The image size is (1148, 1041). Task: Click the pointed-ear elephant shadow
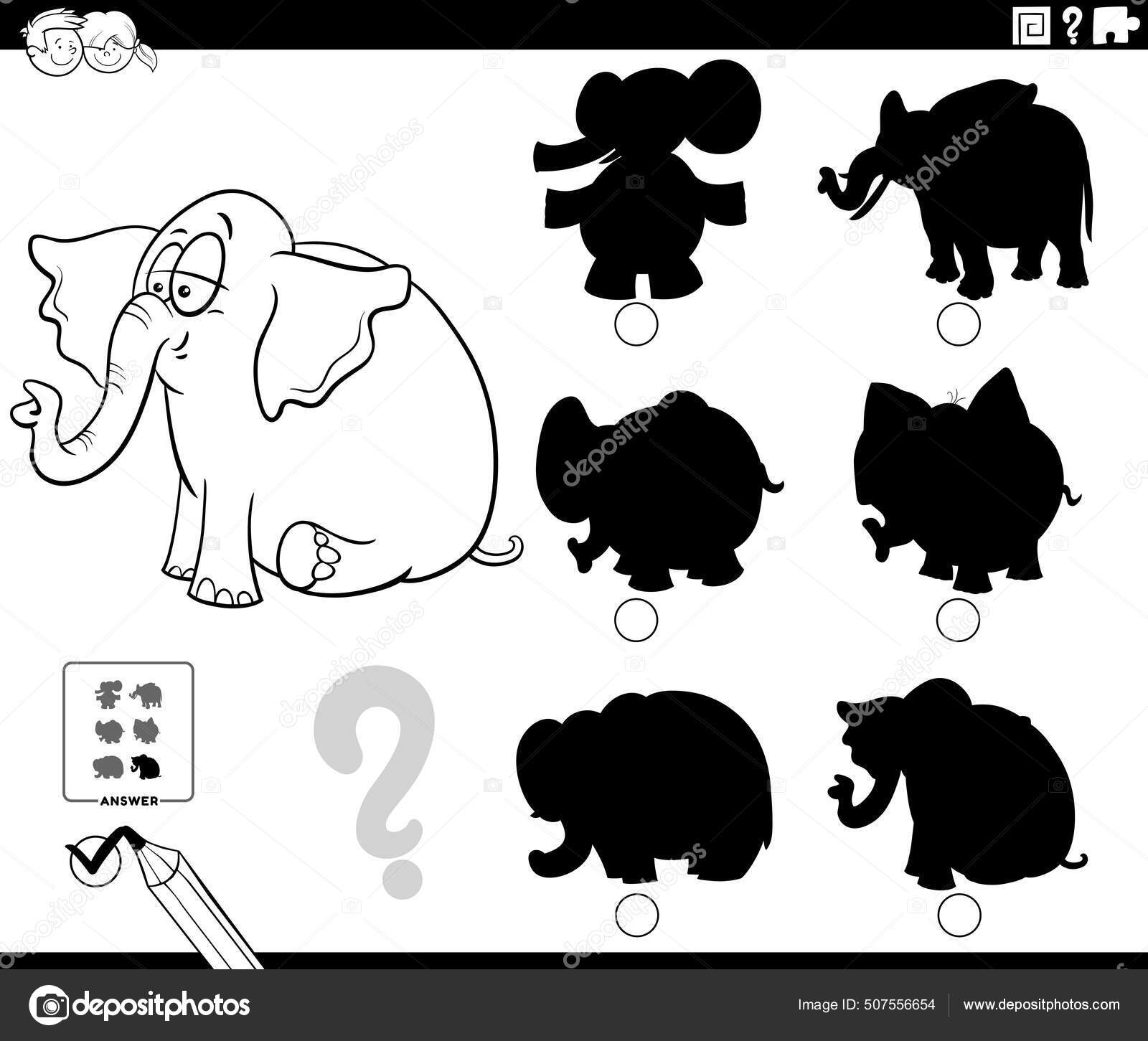[x=967, y=482]
